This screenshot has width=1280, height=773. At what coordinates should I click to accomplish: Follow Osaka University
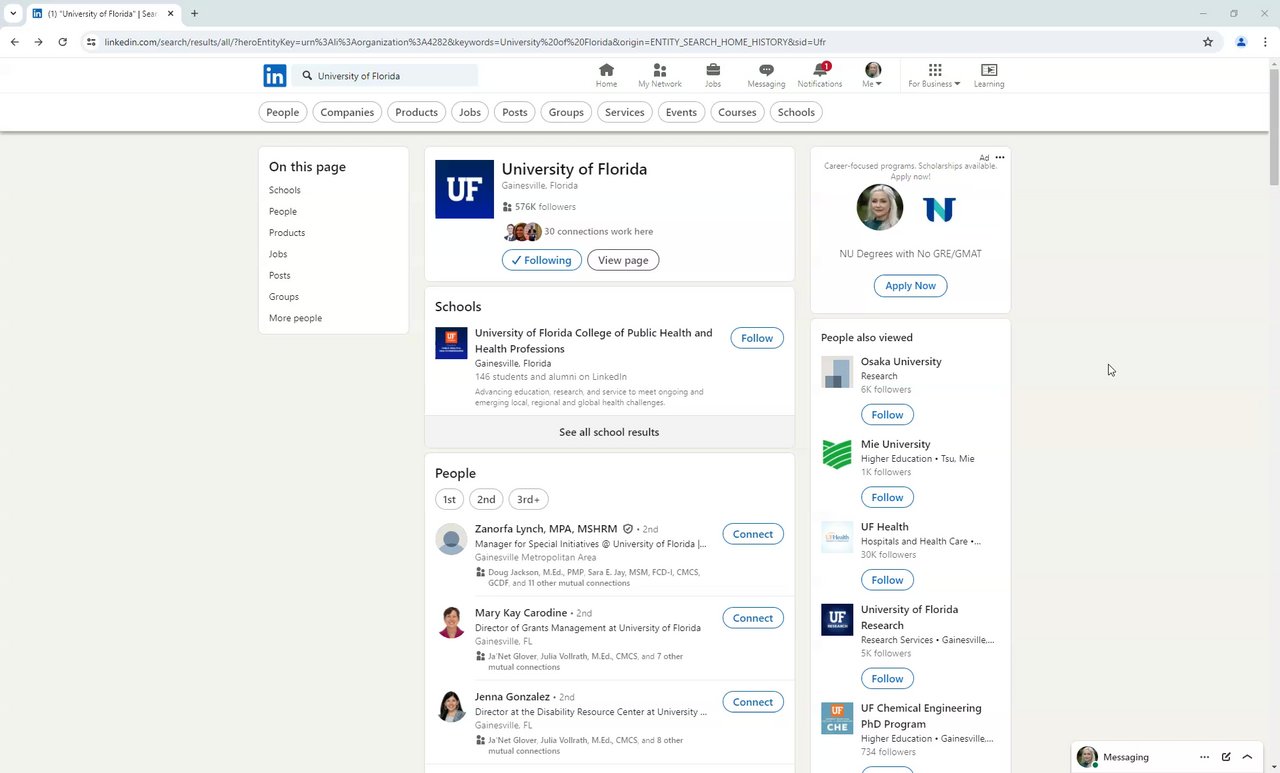pos(887,414)
